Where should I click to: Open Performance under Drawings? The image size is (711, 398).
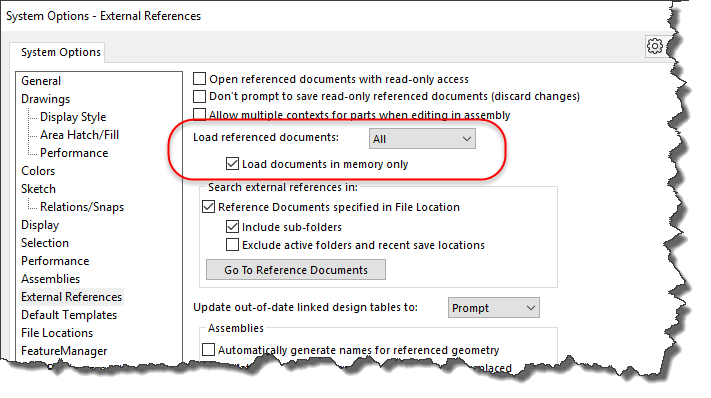point(74,153)
